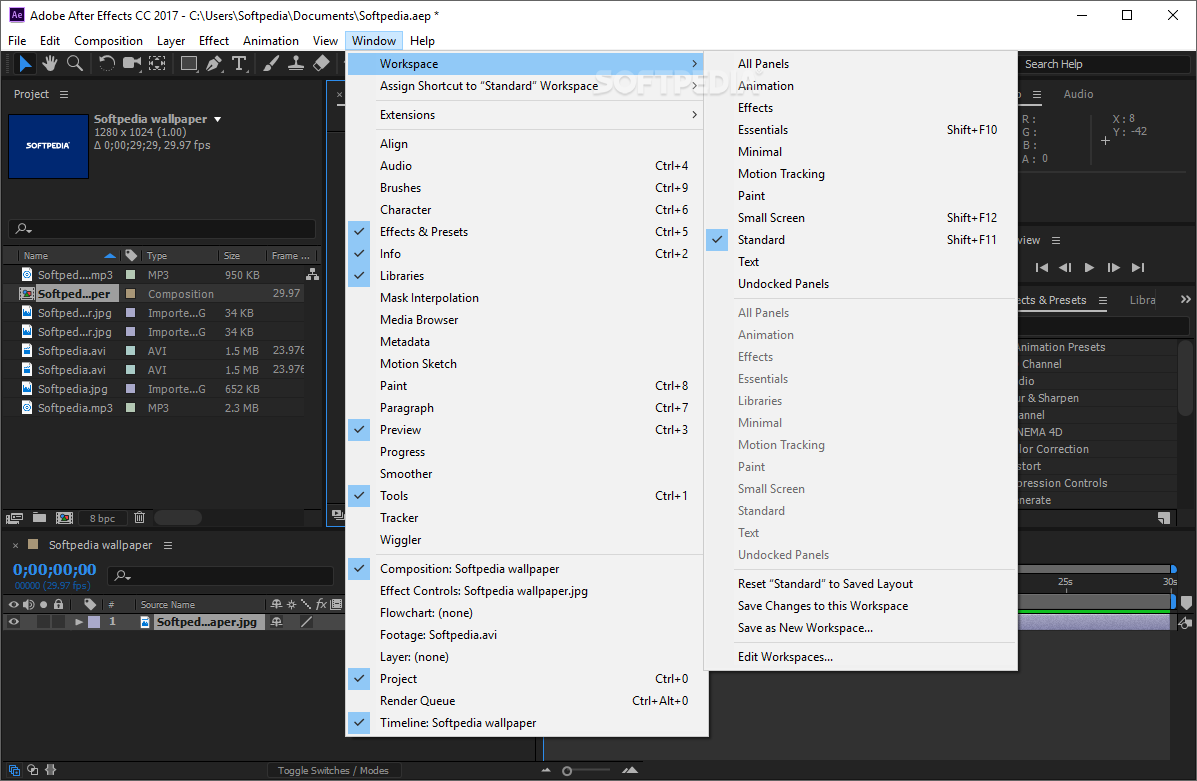Select the Selection arrow tool
The image size is (1197, 781).
(25, 63)
